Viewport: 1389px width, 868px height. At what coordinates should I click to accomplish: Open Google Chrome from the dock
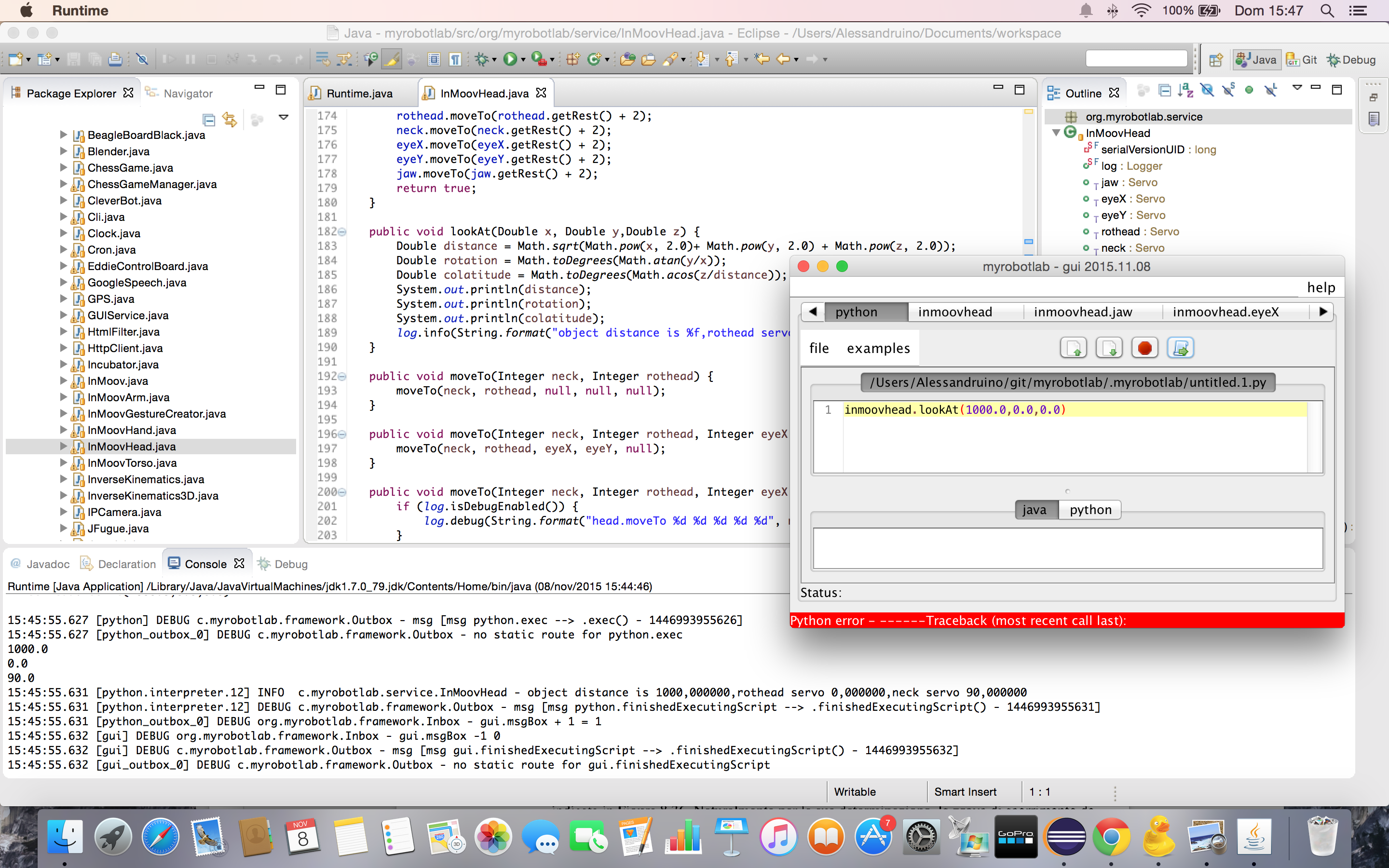[1111, 837]
